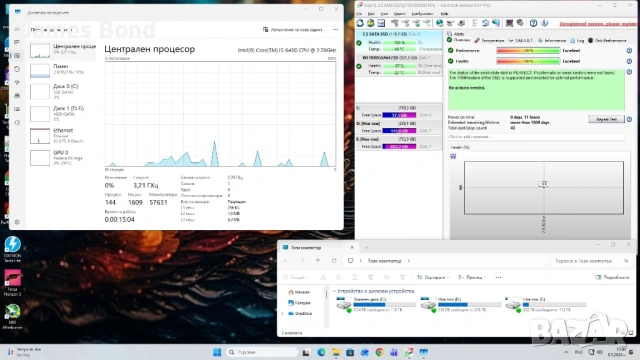Select drive (D:) in File Explorer
Viewport: 640px width, 360px height.
tap(461, 304)
